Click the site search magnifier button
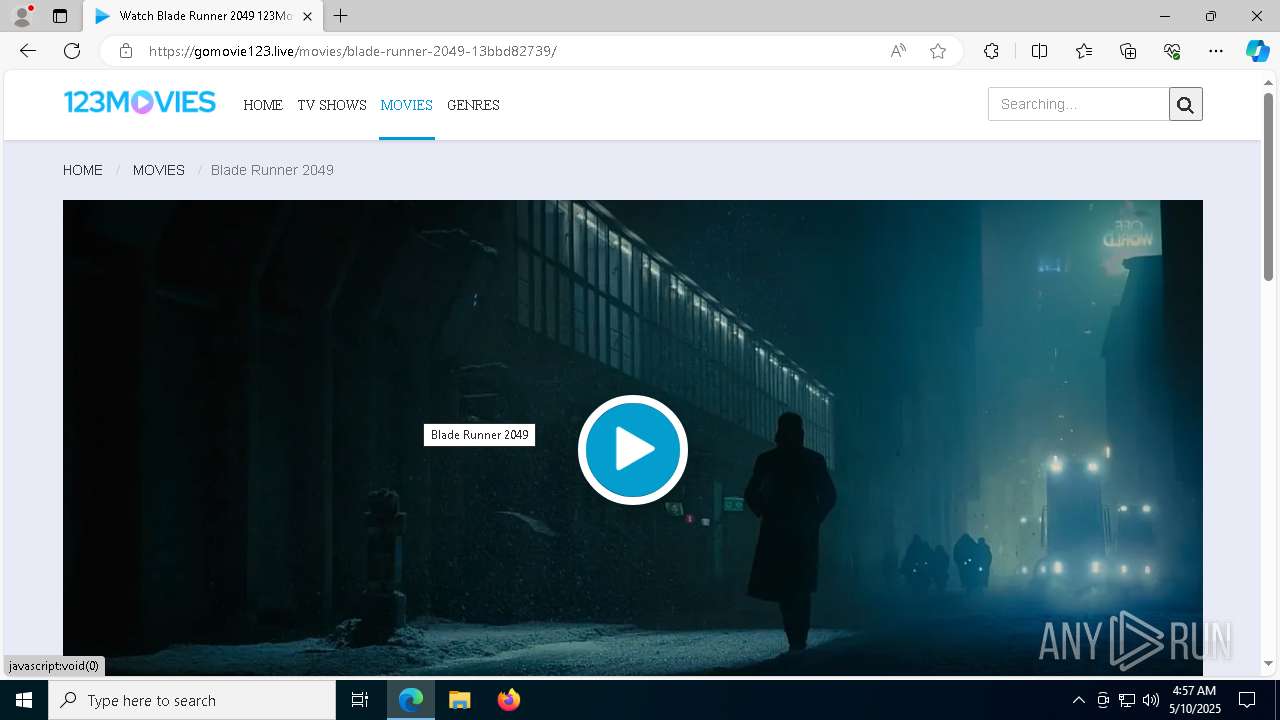Screen dimensions: 1280x720 (x=1186, y=104)
